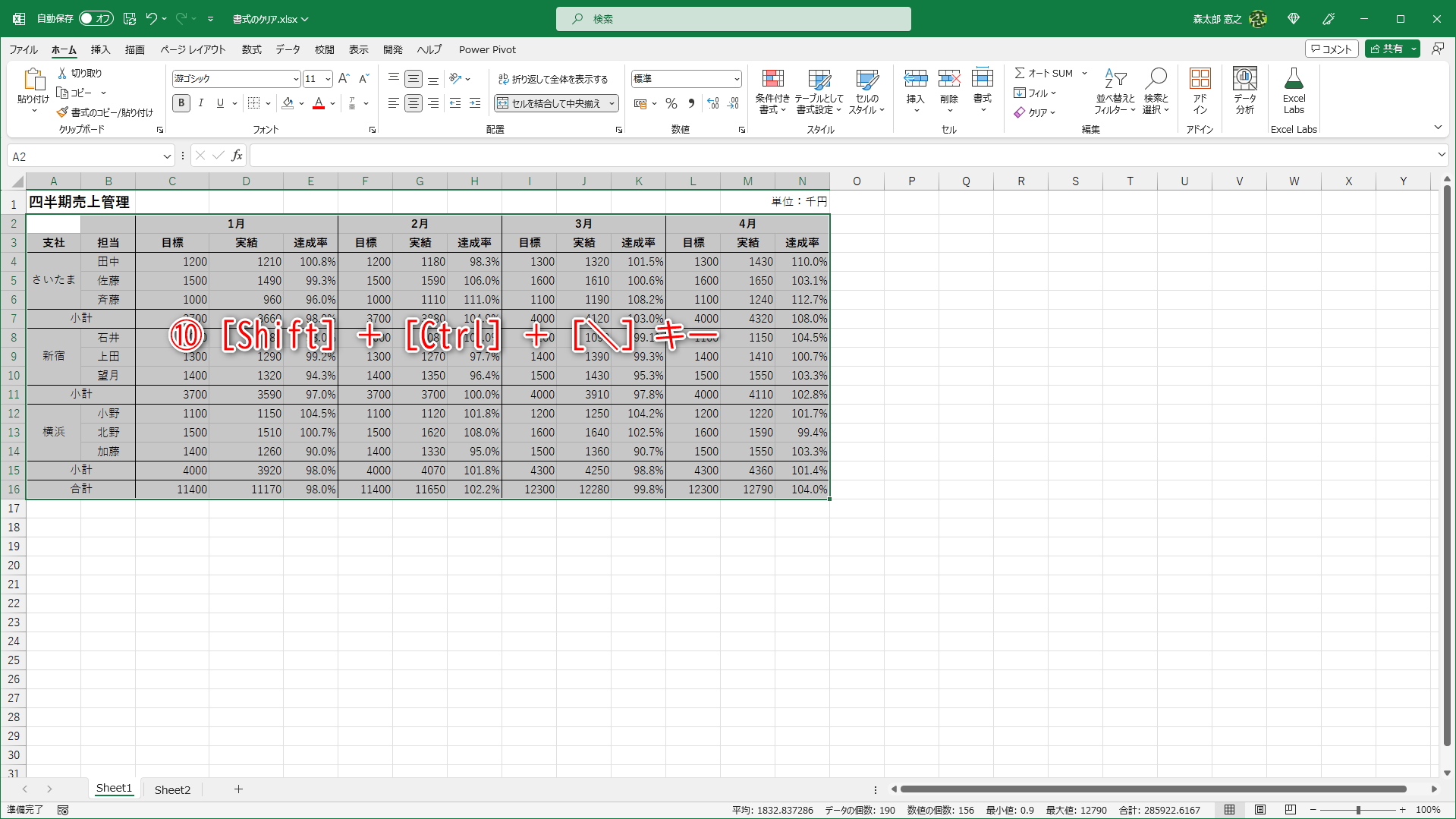Image resolution: width=1456 pixels, height=819 pixels.
Task: Apply comma style number format
Action: tap(691, 103)
